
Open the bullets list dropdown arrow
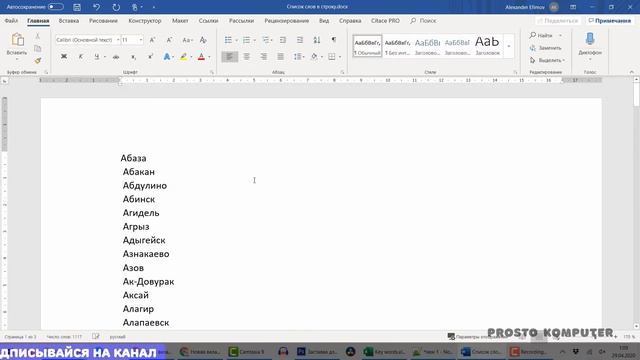(x=236, y=40)
